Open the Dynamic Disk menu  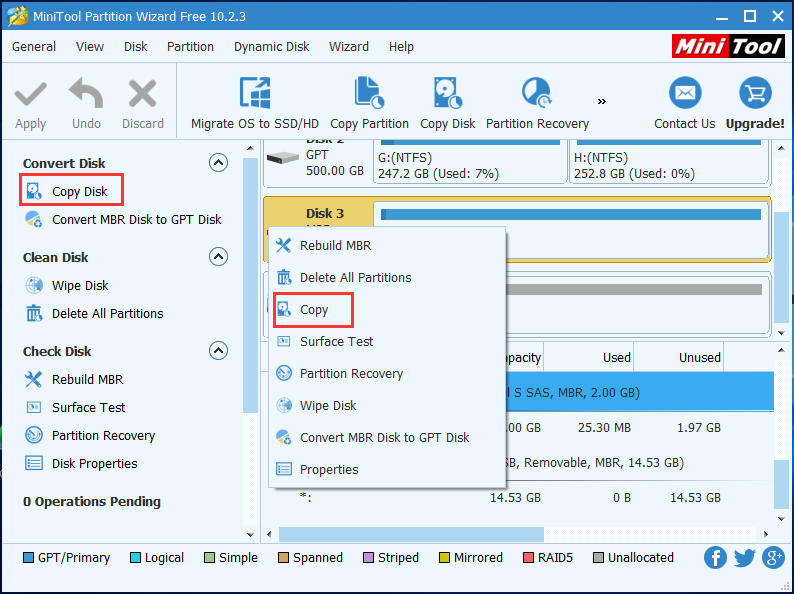pos(271,47)
